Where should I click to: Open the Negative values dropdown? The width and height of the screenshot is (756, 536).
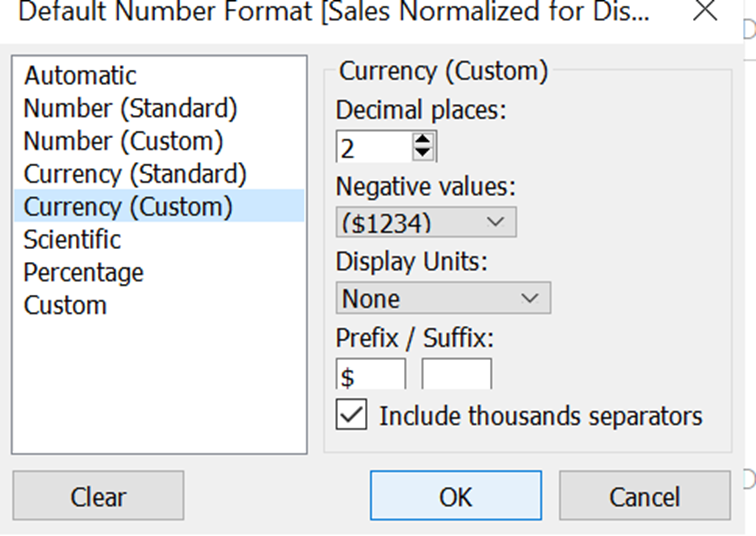point(426,221)
